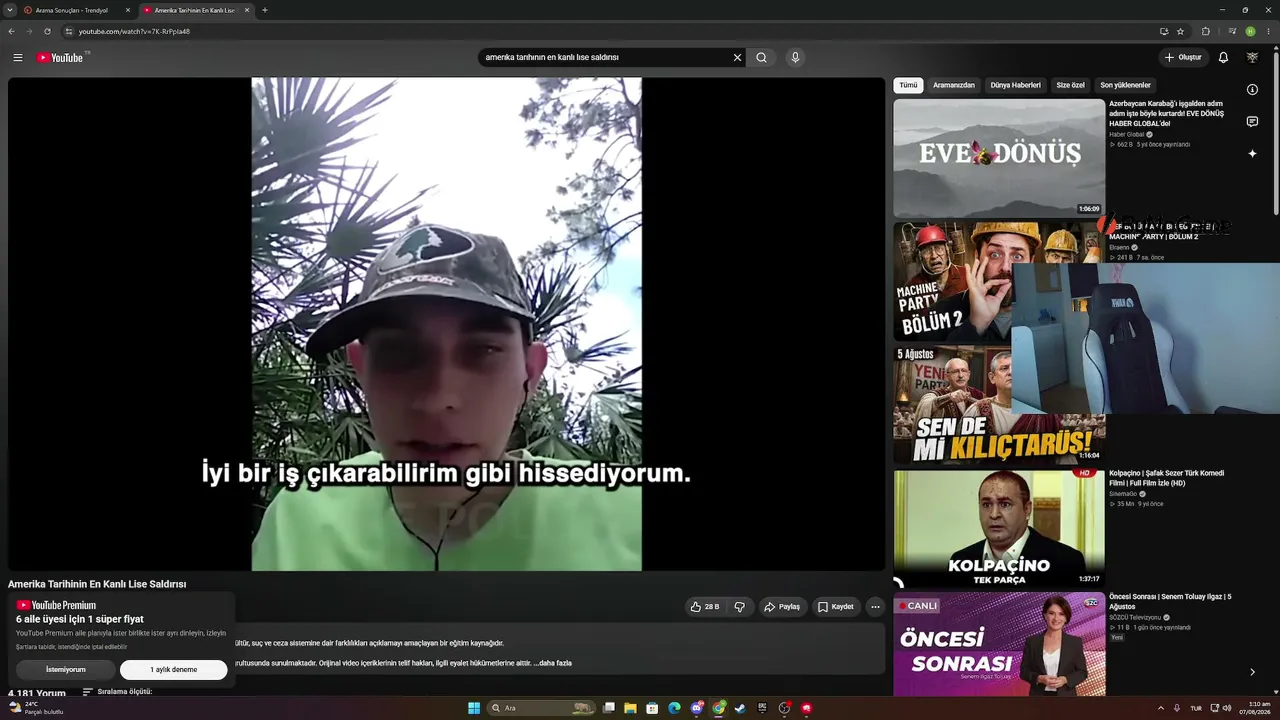Open the taskbar weather widget
This screenshot has height=720, width=1280.
pyautogui.click(x=35, y=708)
